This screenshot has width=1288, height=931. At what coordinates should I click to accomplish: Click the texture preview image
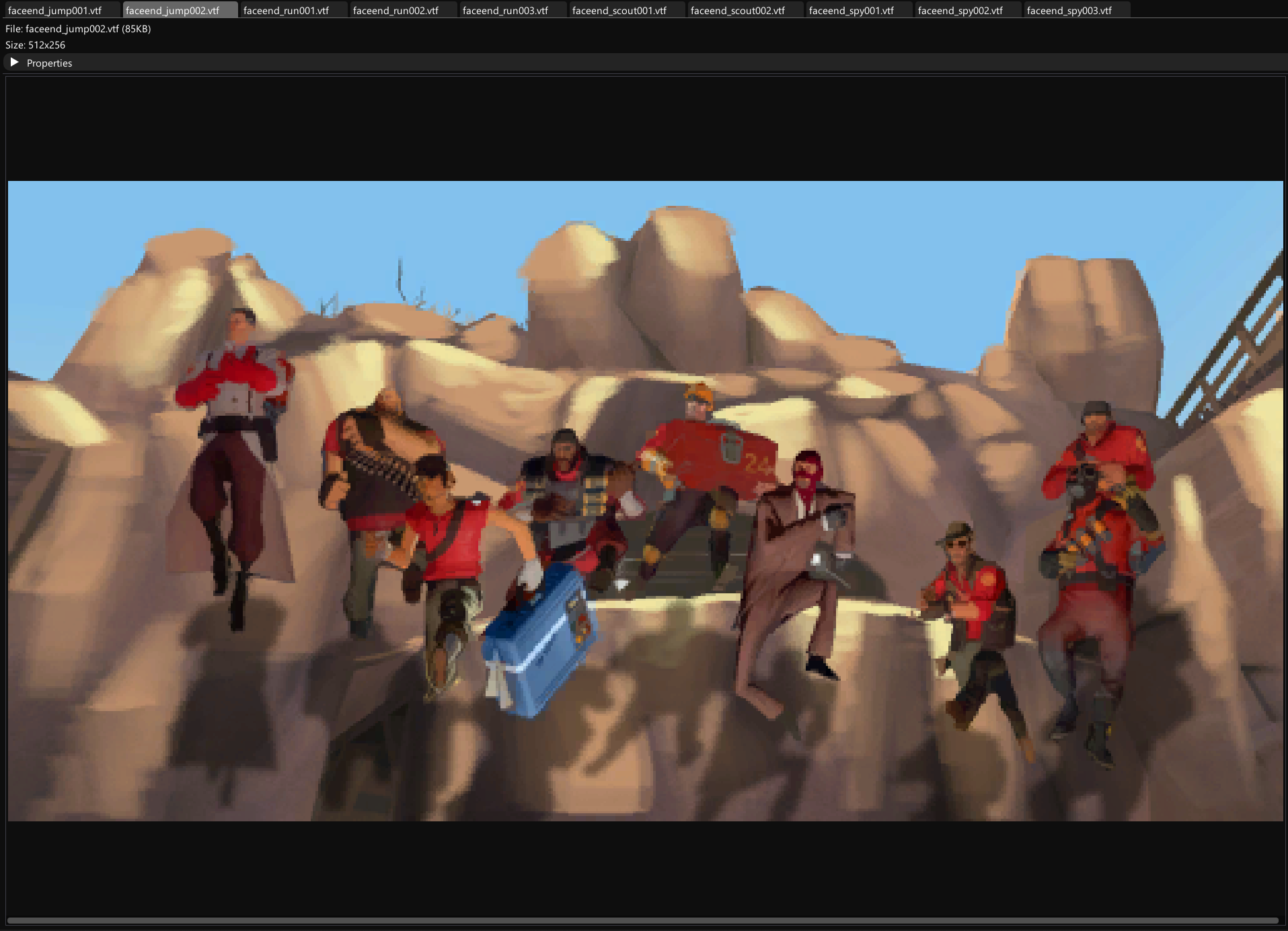[645, 501]
